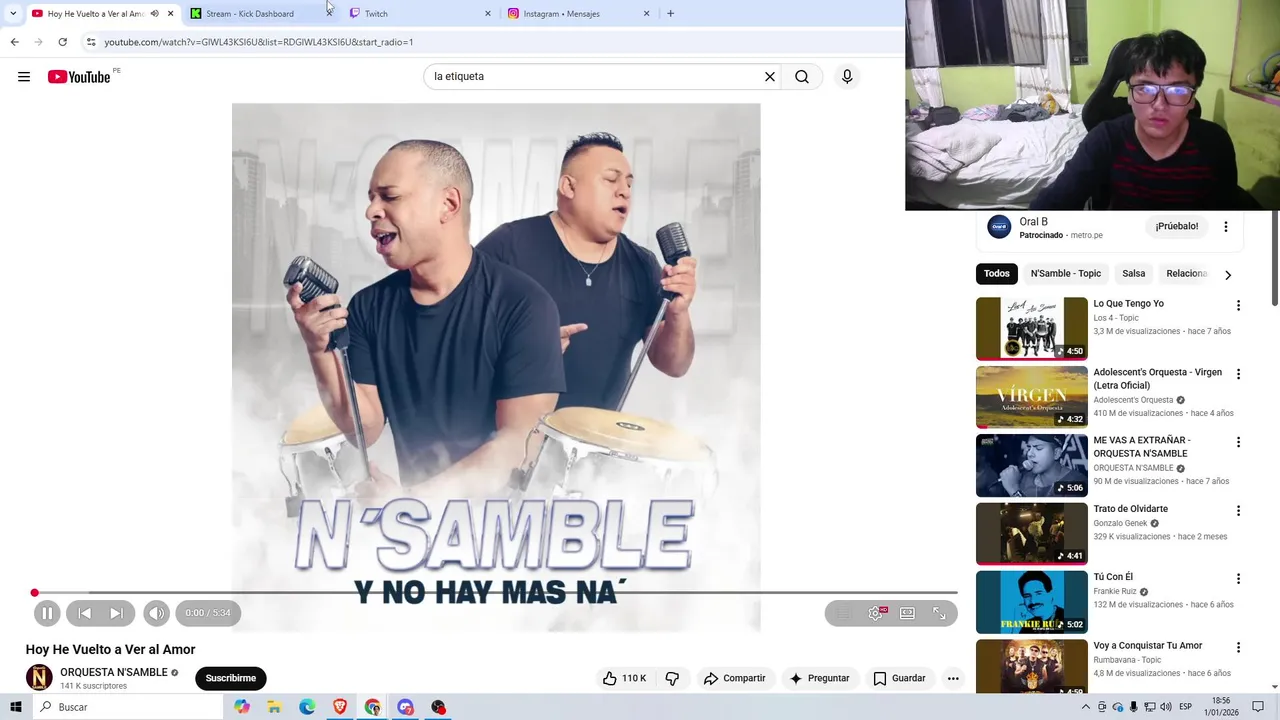The width and height of the screenshot is (1280, 720).
Task: Go back with the browser back arrow
Action: tap(14, 42)
